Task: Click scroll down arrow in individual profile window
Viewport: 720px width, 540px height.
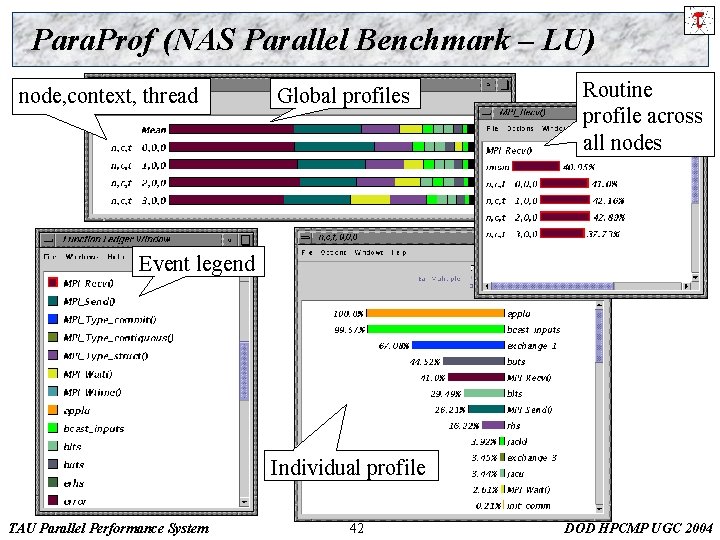Action: point(599,509)
